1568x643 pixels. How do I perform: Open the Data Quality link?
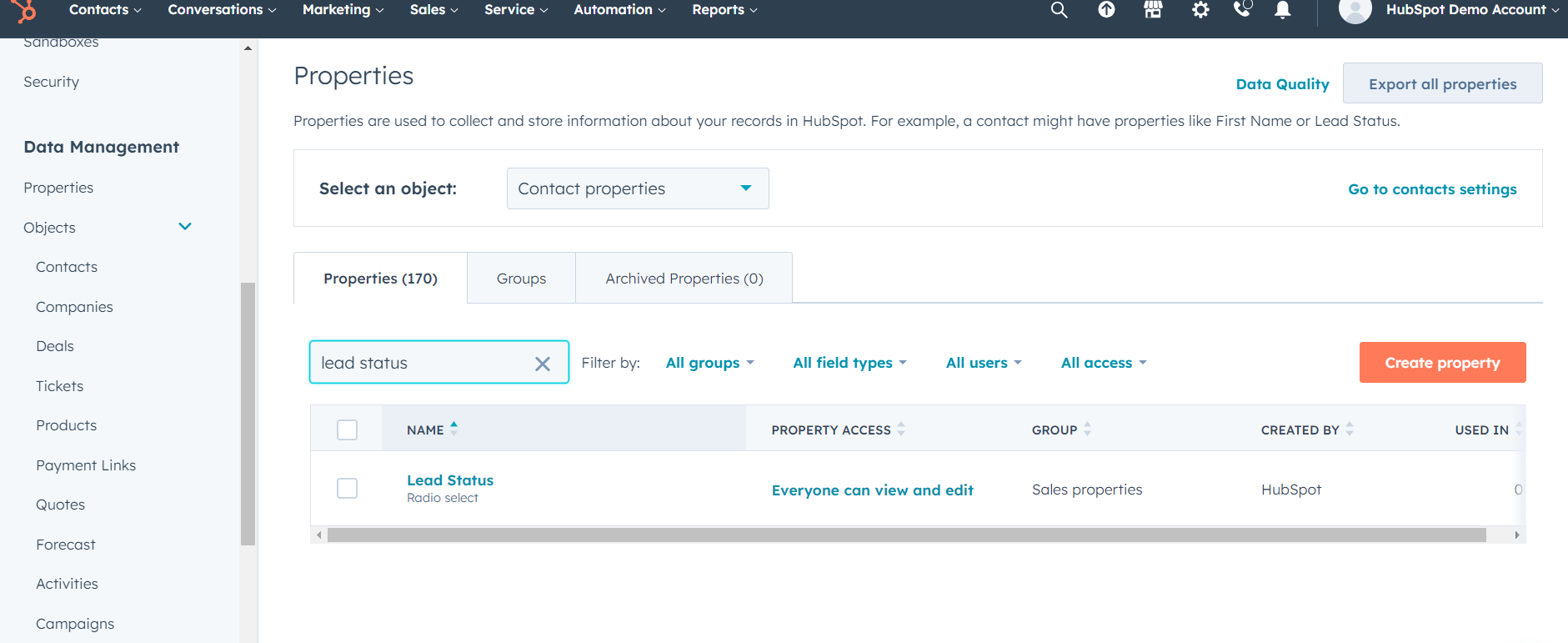click(1282, 84)
